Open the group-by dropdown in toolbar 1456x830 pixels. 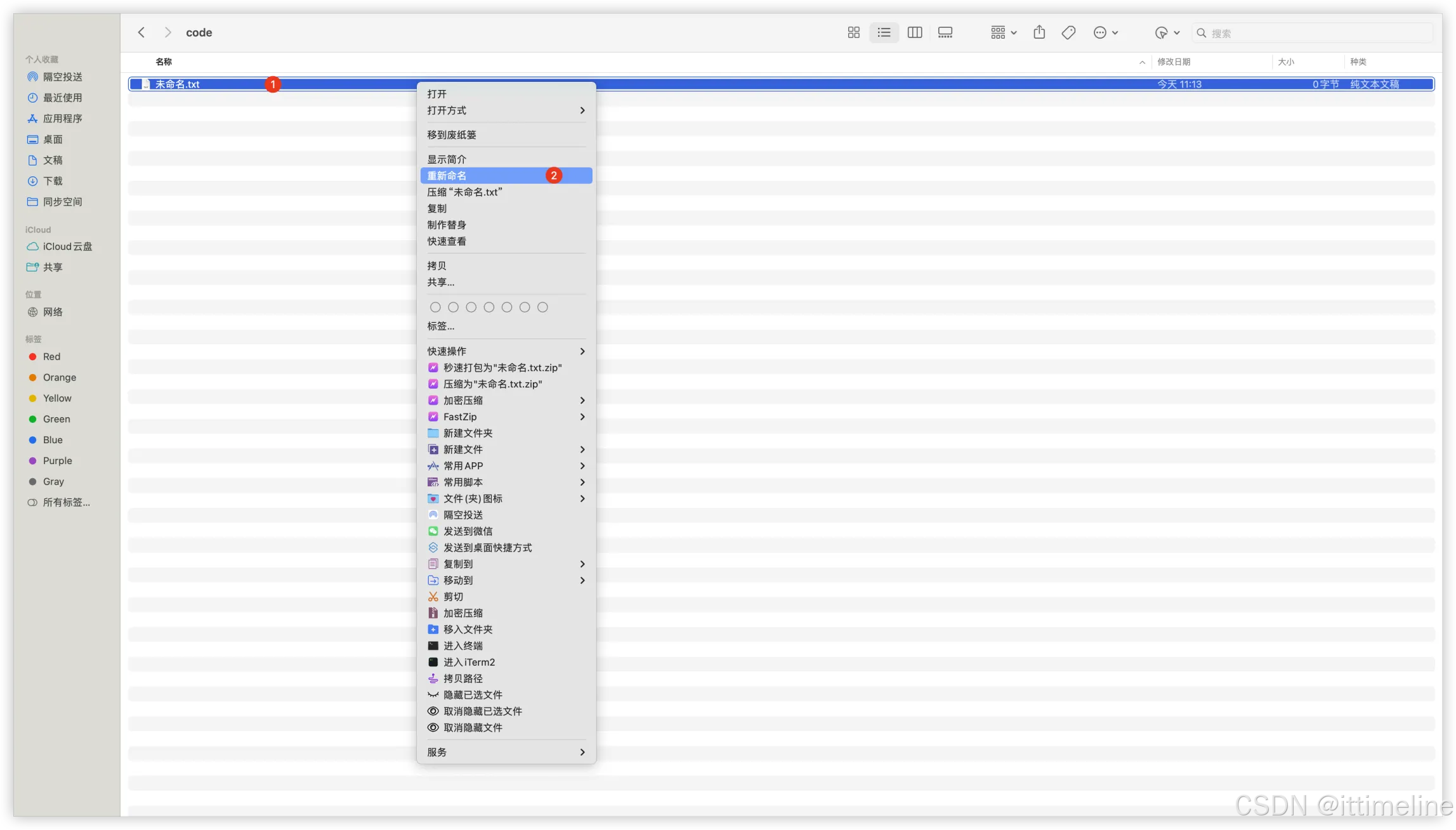click(x=1003, y=32)
